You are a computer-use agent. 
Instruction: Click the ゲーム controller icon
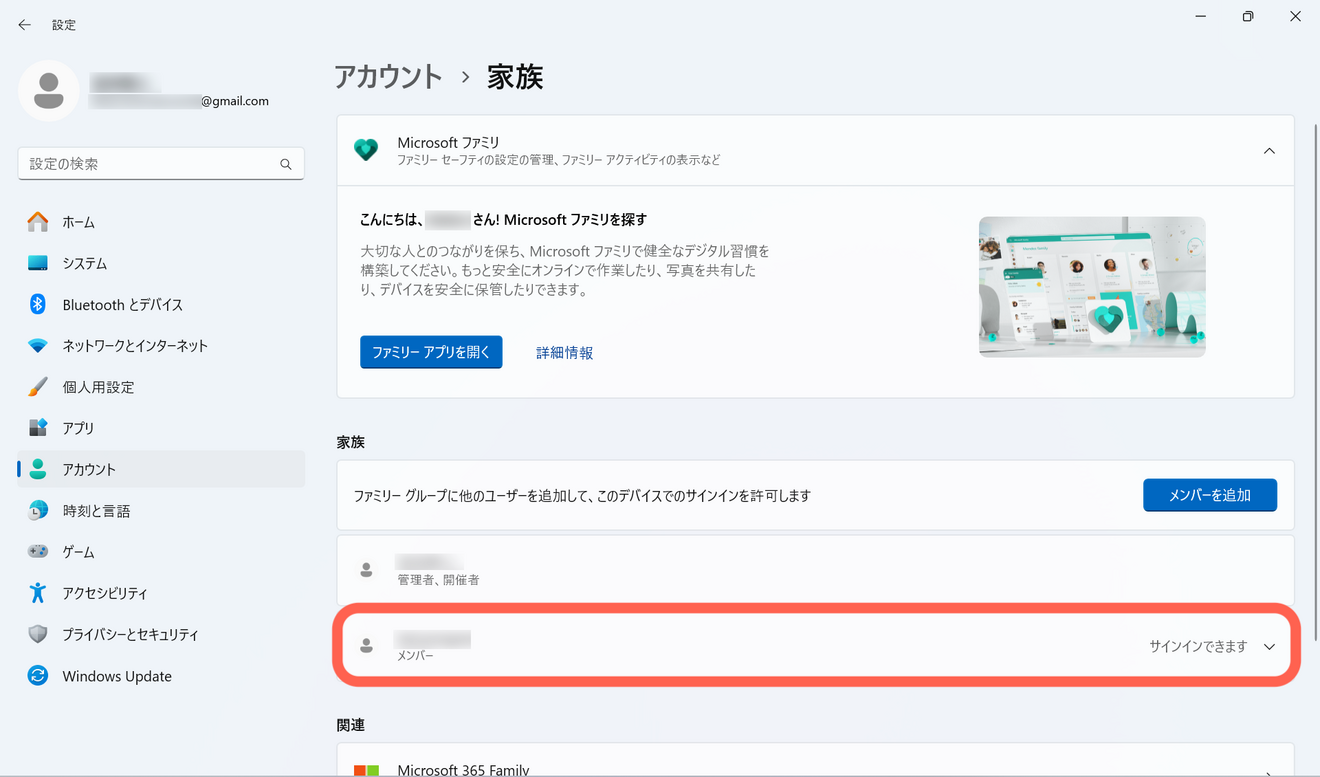pos(38,552)
